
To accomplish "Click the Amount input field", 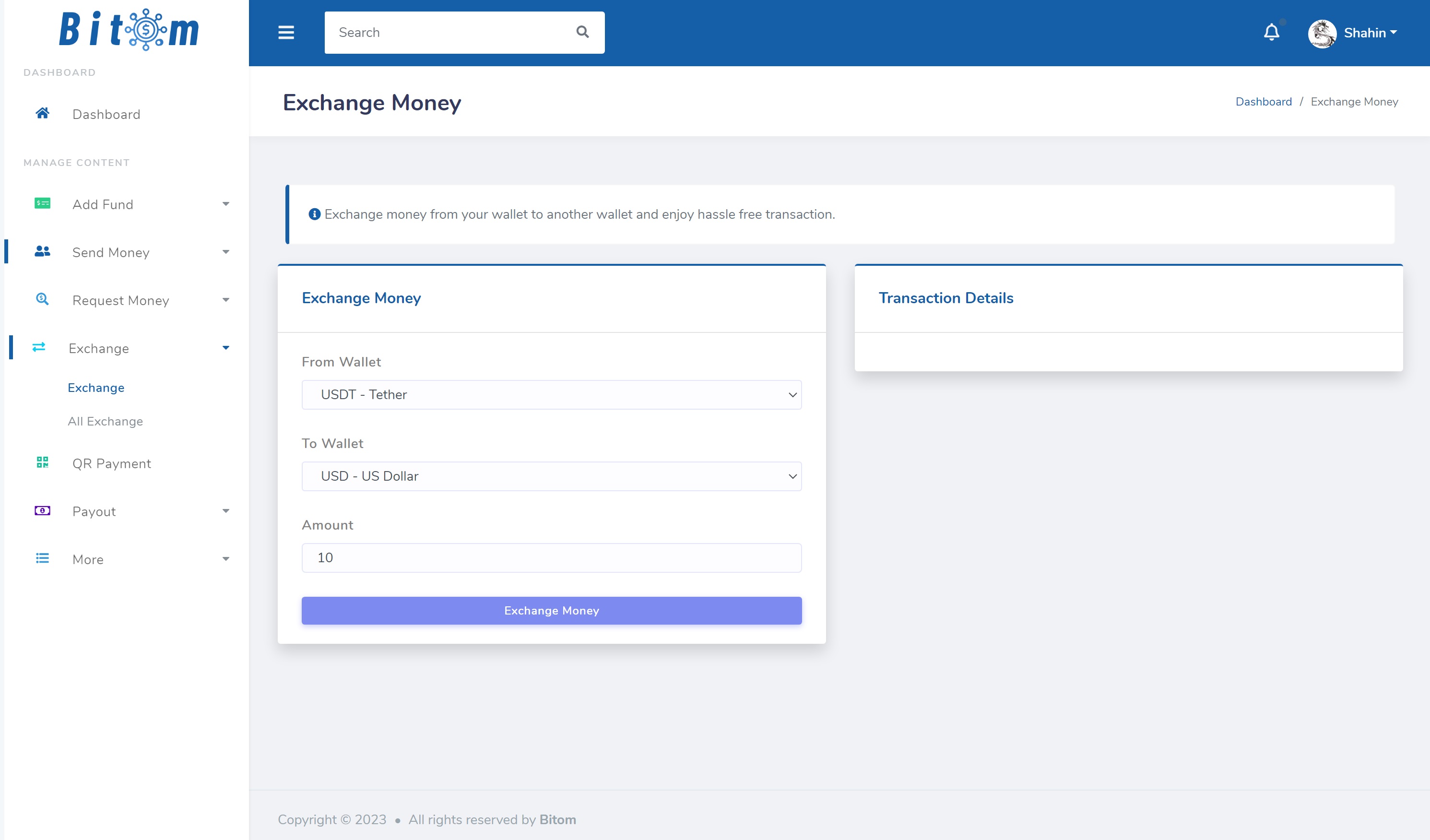I will pyautogui.click(x=551, y=557).
